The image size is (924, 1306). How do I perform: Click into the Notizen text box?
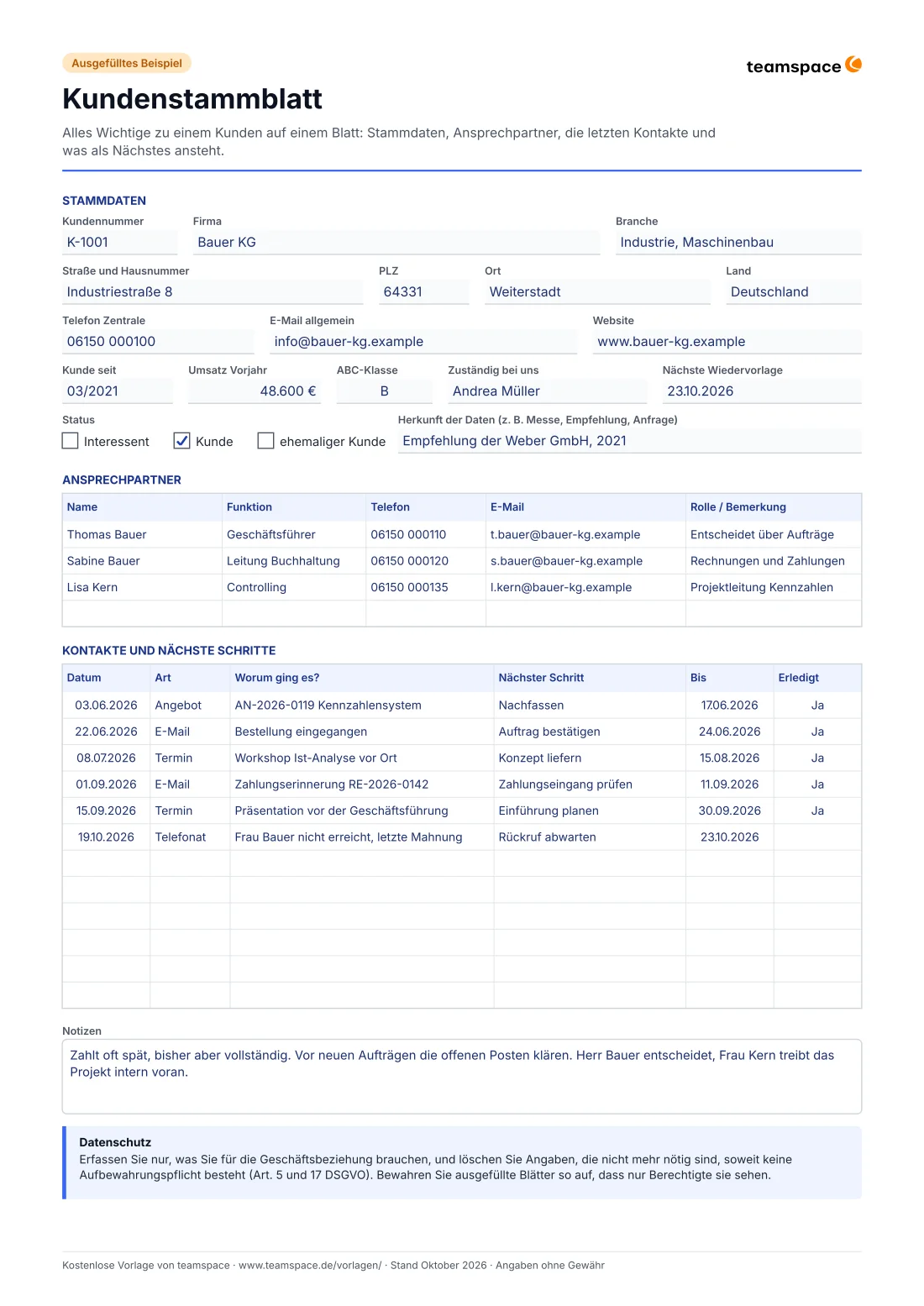click(x=462, y=1076)
